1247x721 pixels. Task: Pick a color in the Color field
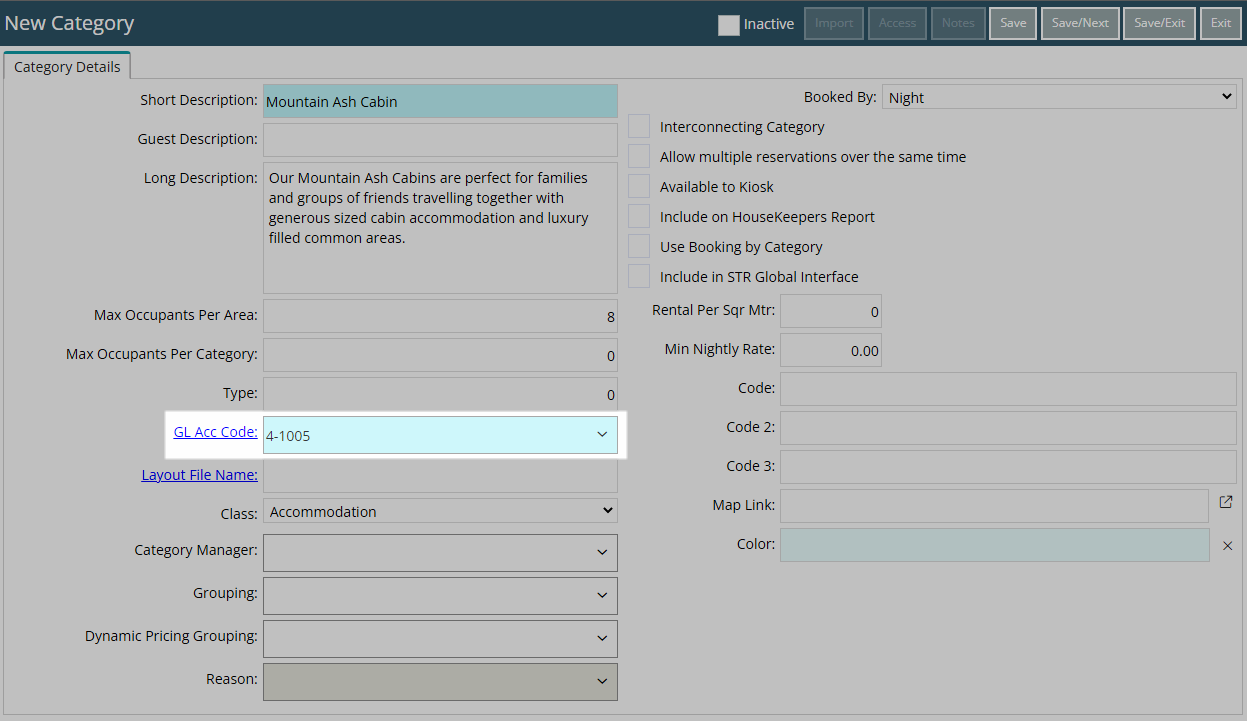click(x=994, y=545)
